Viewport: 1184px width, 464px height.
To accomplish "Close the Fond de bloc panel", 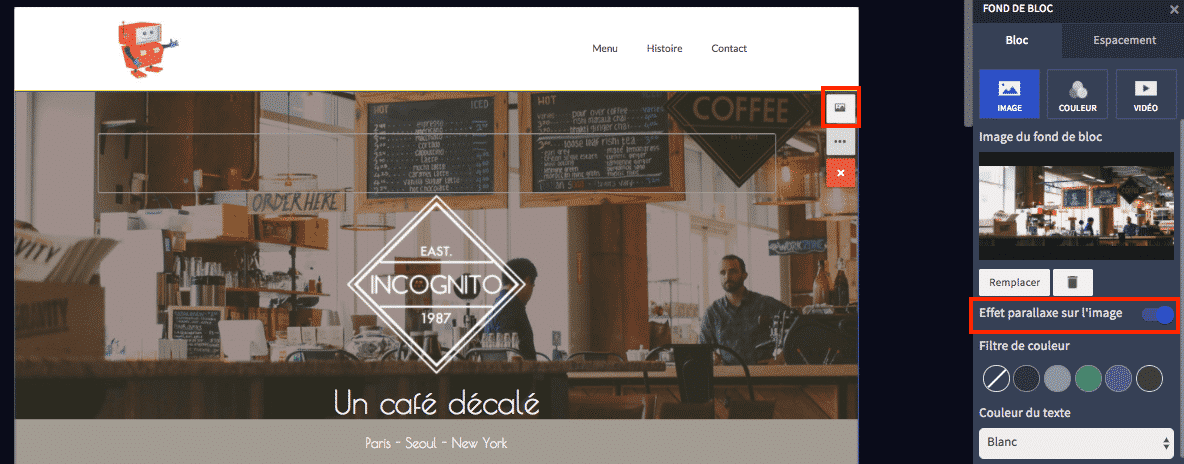I will click(x=1173, y=9).
